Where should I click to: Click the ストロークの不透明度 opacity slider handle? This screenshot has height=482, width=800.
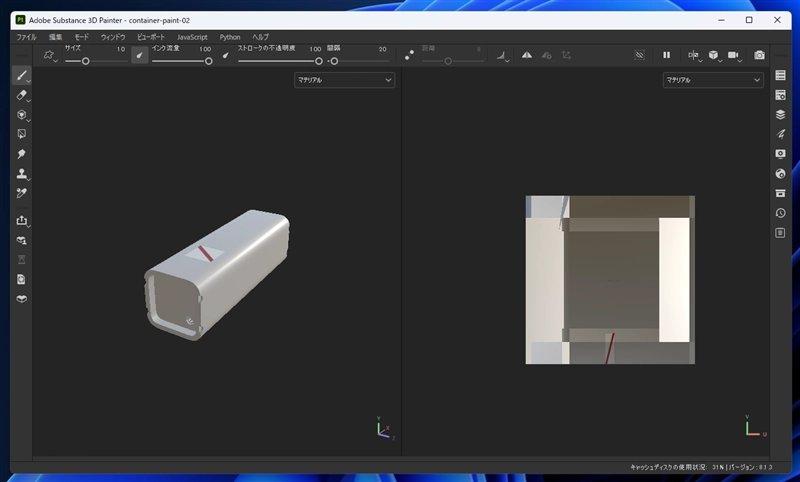click(319, 61)
